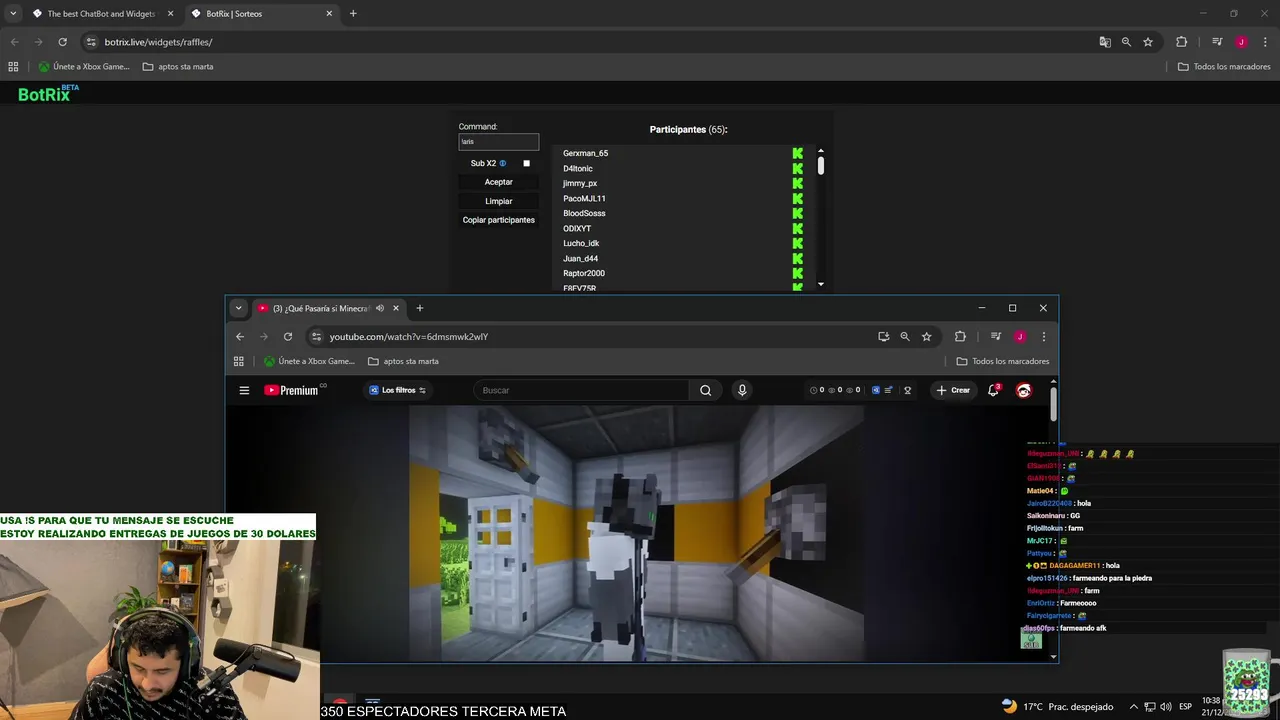Tick the Sub X2 checkbox

tap(526, 163)
